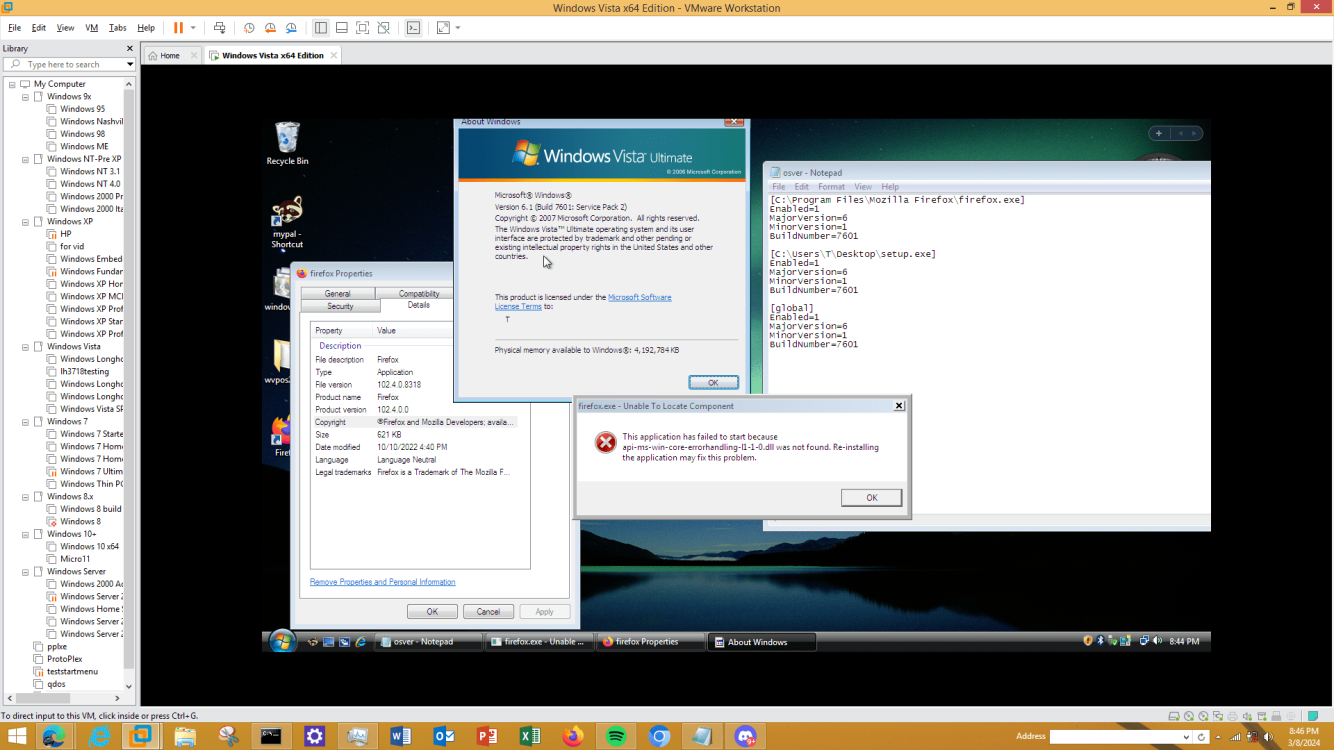Click the Library scroll-down arrow
1334x750 pixels.
(129, 687)
